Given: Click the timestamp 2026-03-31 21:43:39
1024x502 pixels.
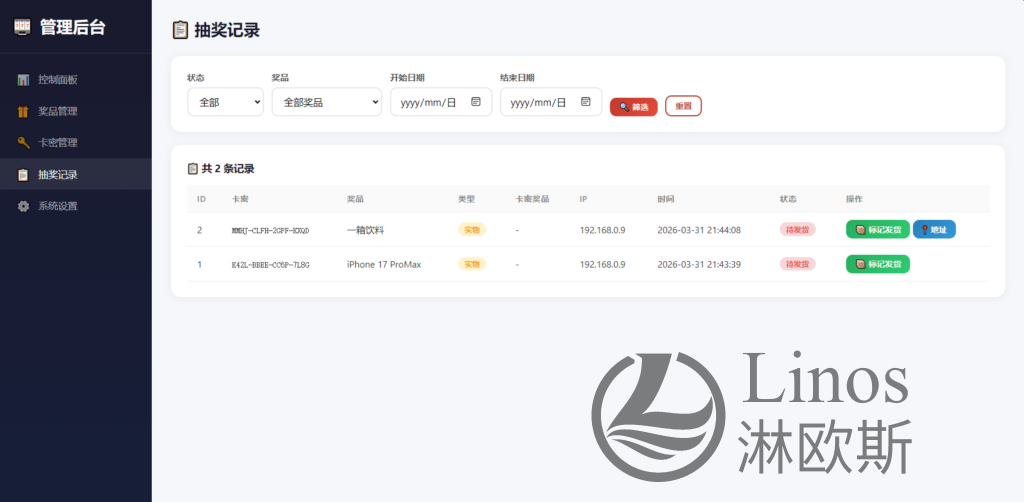Looking at the screenshot, I should pyautogui.click(x=699, y=264).
